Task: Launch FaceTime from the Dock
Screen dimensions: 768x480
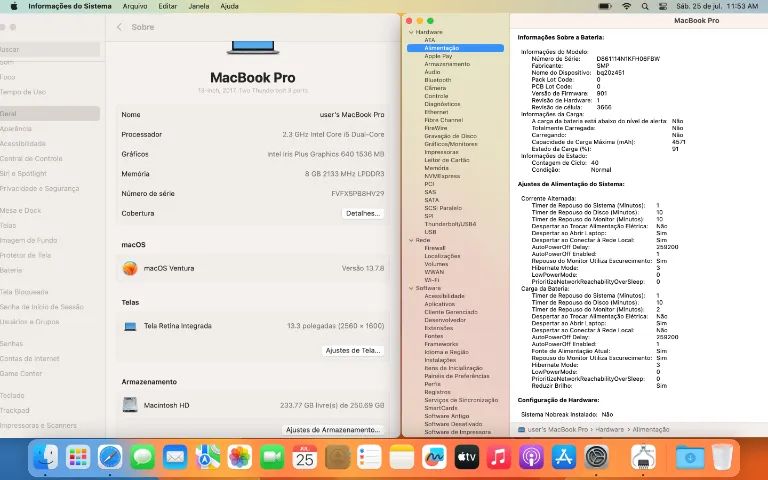Action: pyautogui.click(x=272, y=457)
